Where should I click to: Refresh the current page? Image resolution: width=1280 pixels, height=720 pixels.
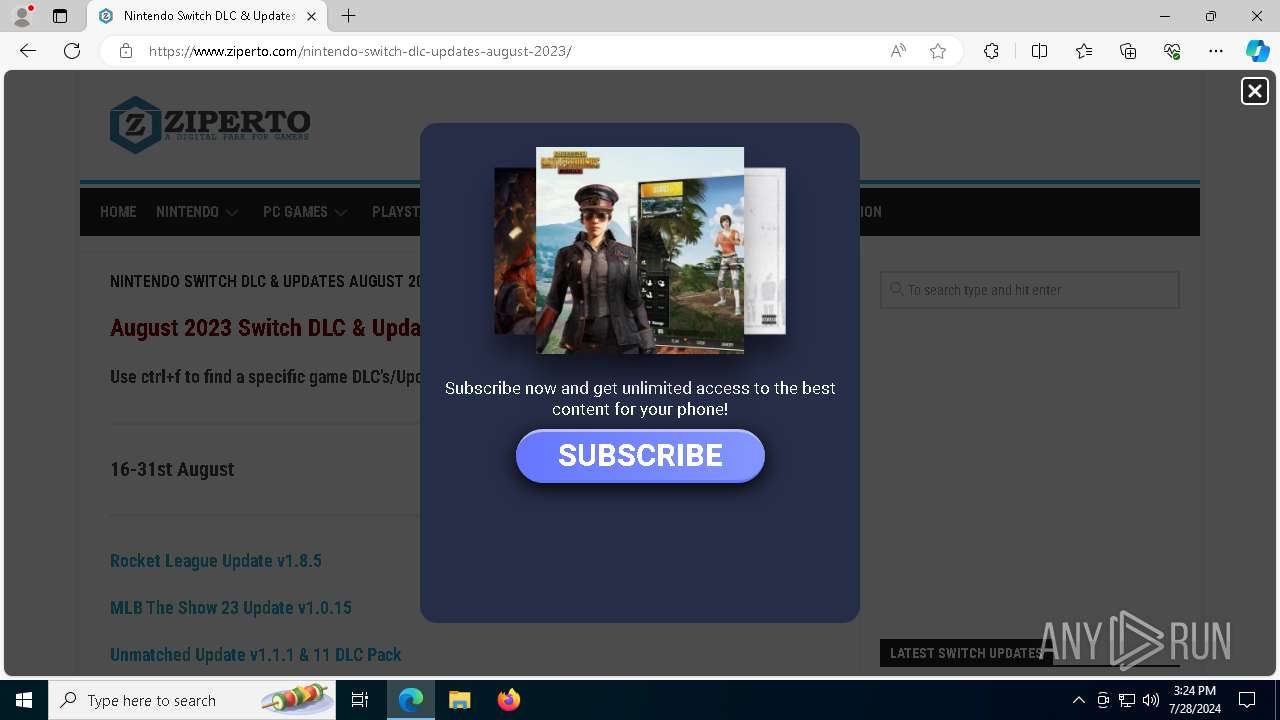click(x=72, y=51)
